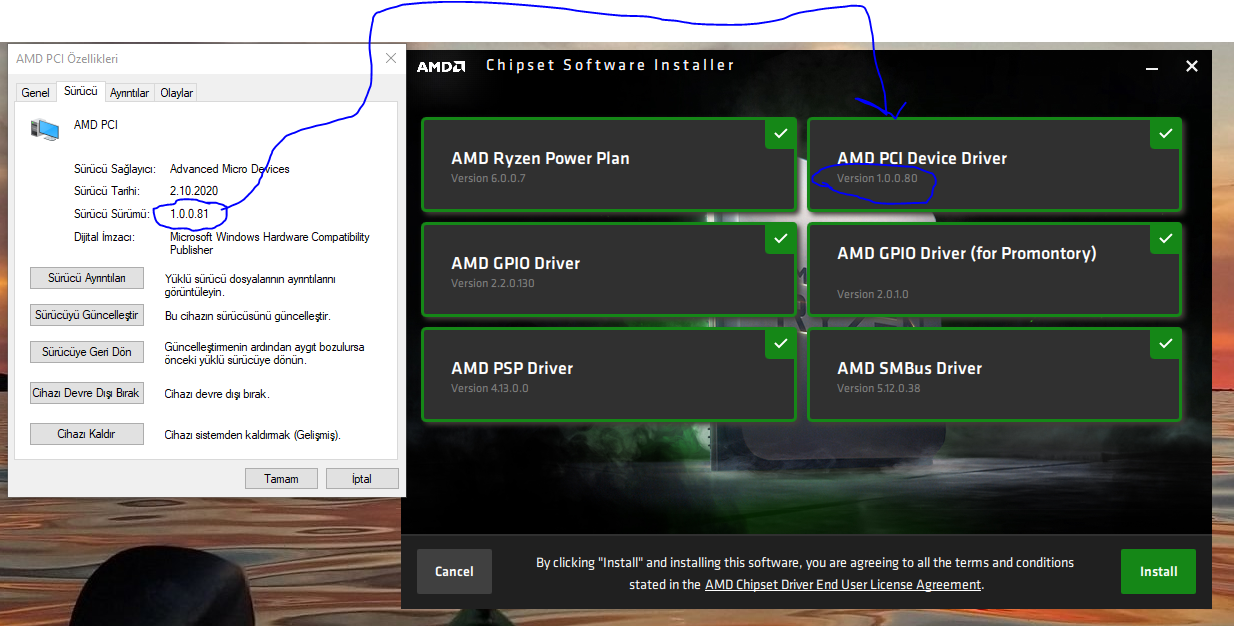Click the green Install button

[x=1158, y=572]
